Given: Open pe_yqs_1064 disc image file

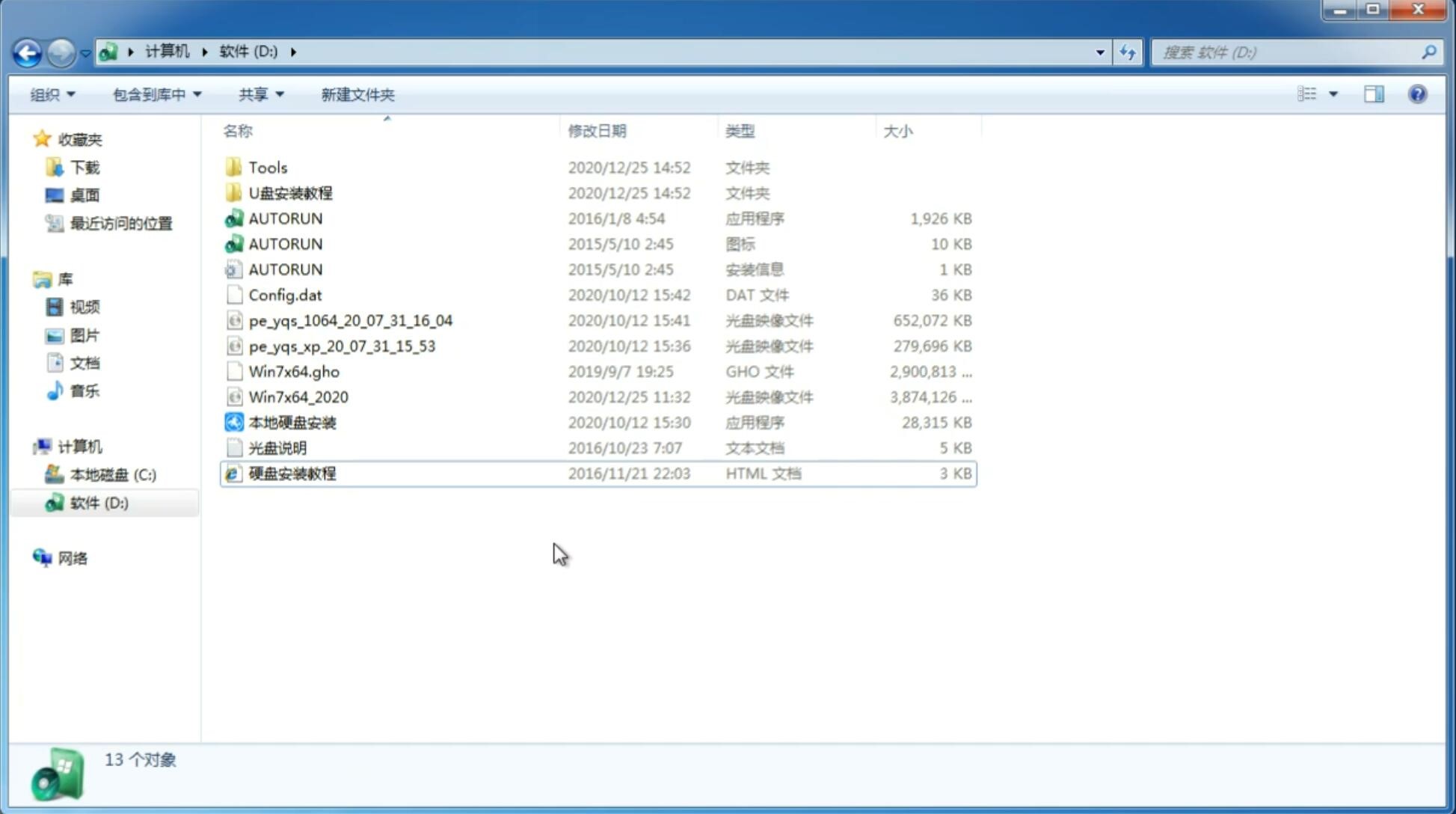Looking at the screenshot, I should click(x=350, y=320).
